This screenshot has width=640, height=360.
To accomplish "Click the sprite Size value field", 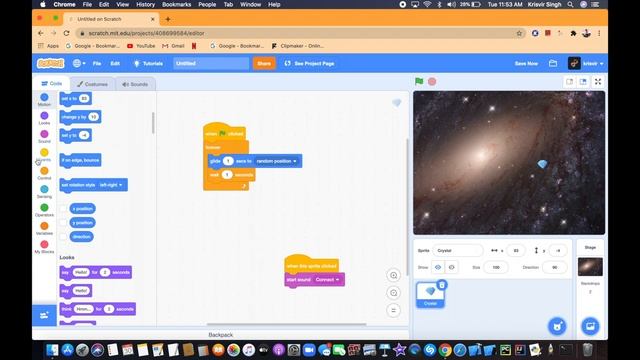I will pos(496,267).
